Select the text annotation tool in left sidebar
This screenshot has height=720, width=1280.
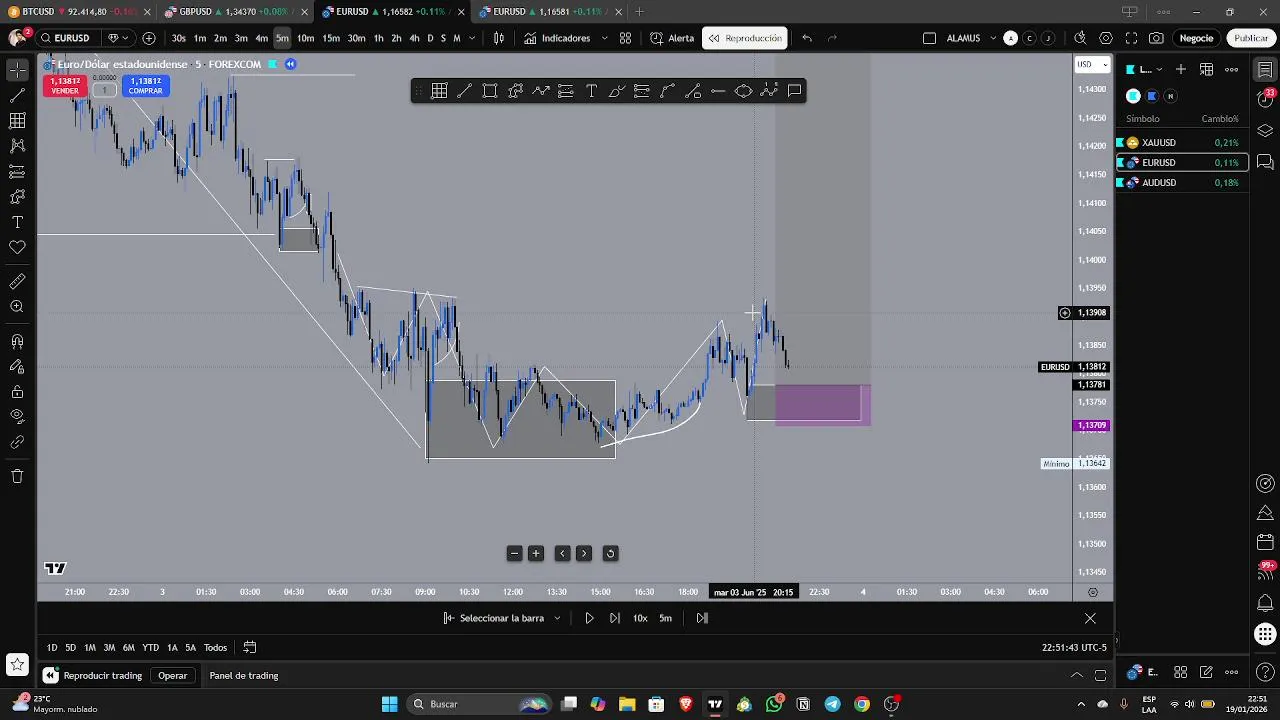17,222
